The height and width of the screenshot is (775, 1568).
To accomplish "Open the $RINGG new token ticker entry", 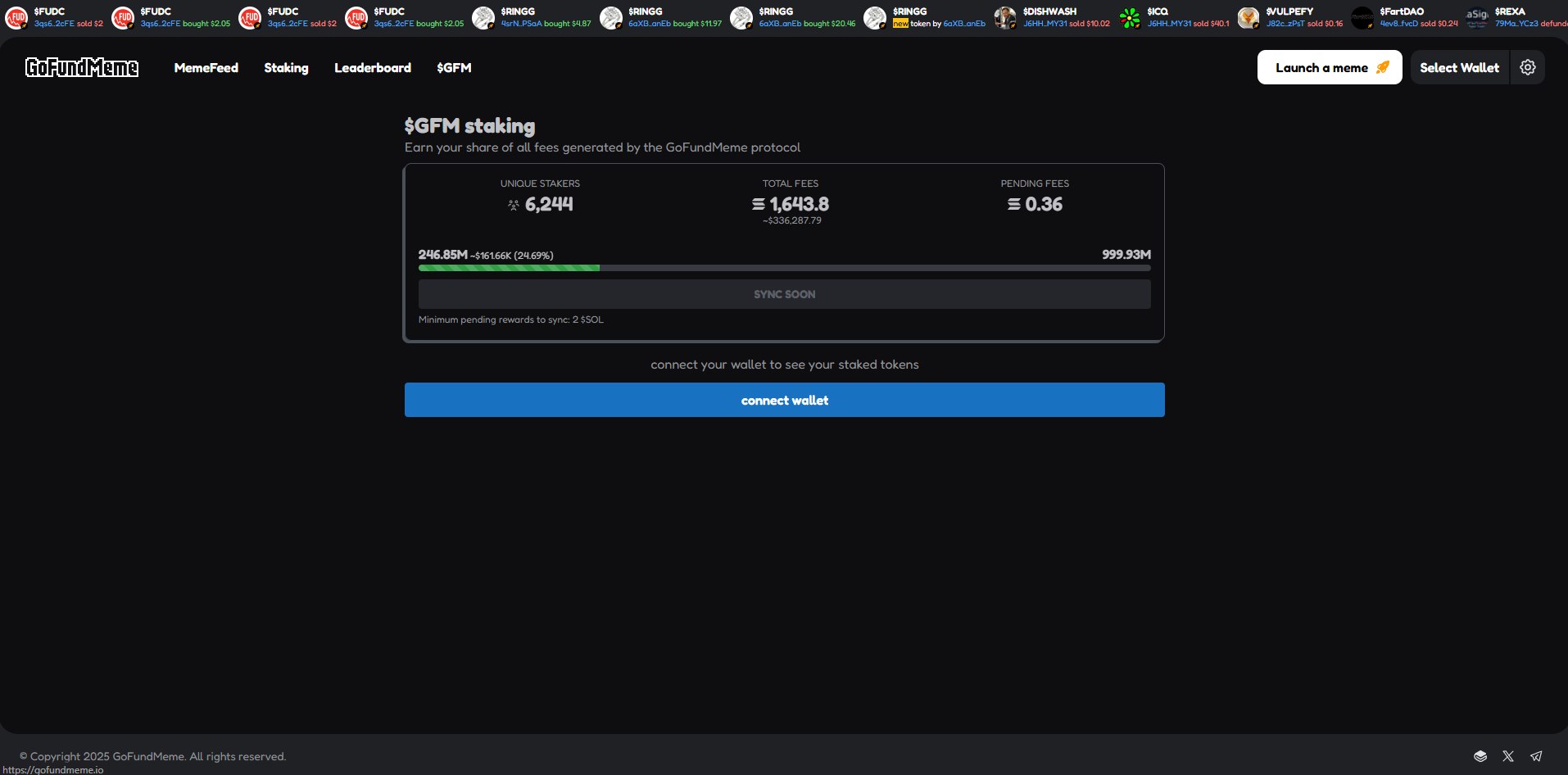I will pyautogui.click(x=938, y=17).
